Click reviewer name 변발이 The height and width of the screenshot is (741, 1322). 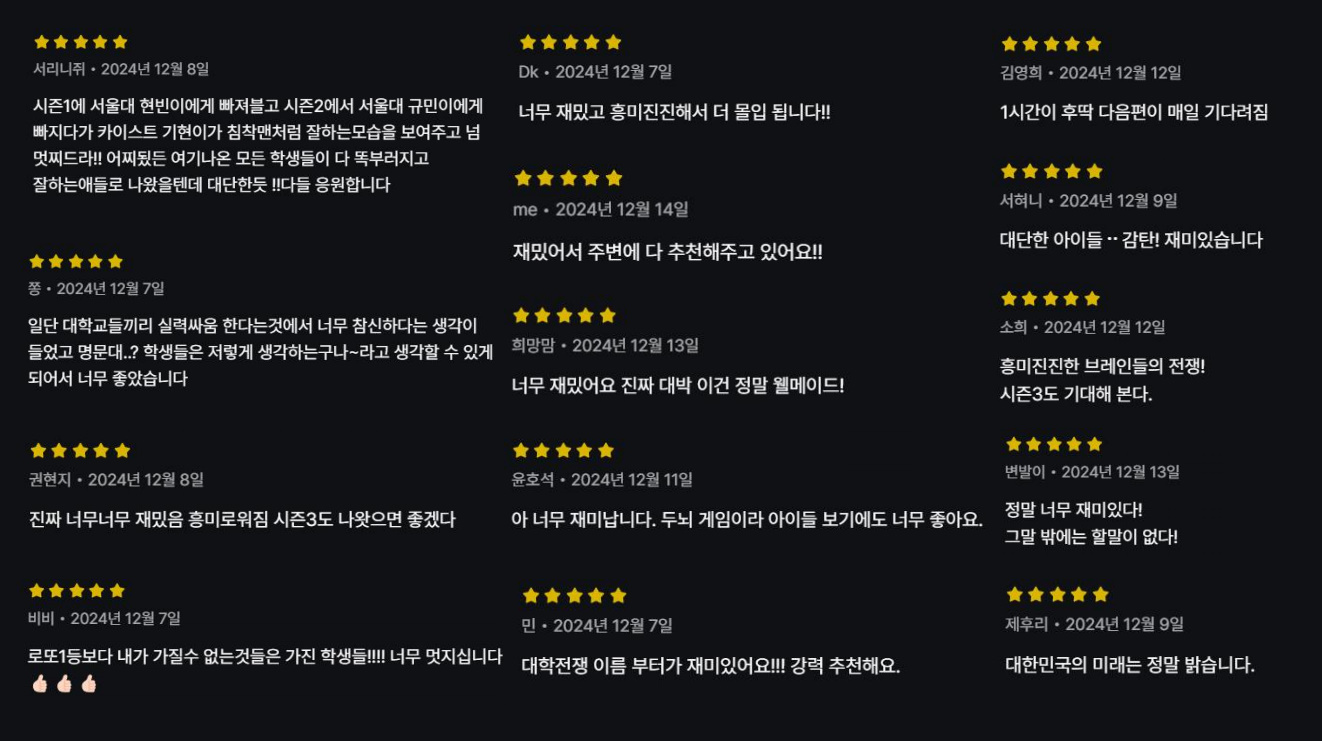[1025, 472]
